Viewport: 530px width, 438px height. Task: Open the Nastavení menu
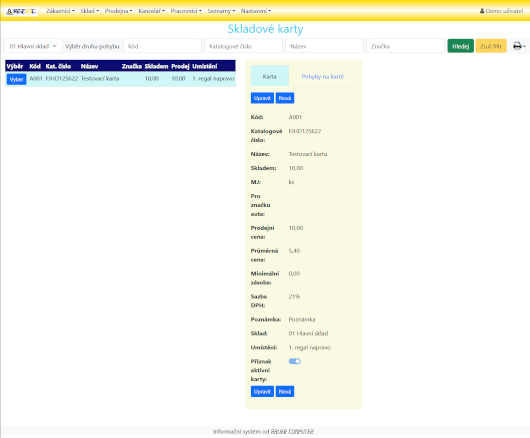(256, 11)
